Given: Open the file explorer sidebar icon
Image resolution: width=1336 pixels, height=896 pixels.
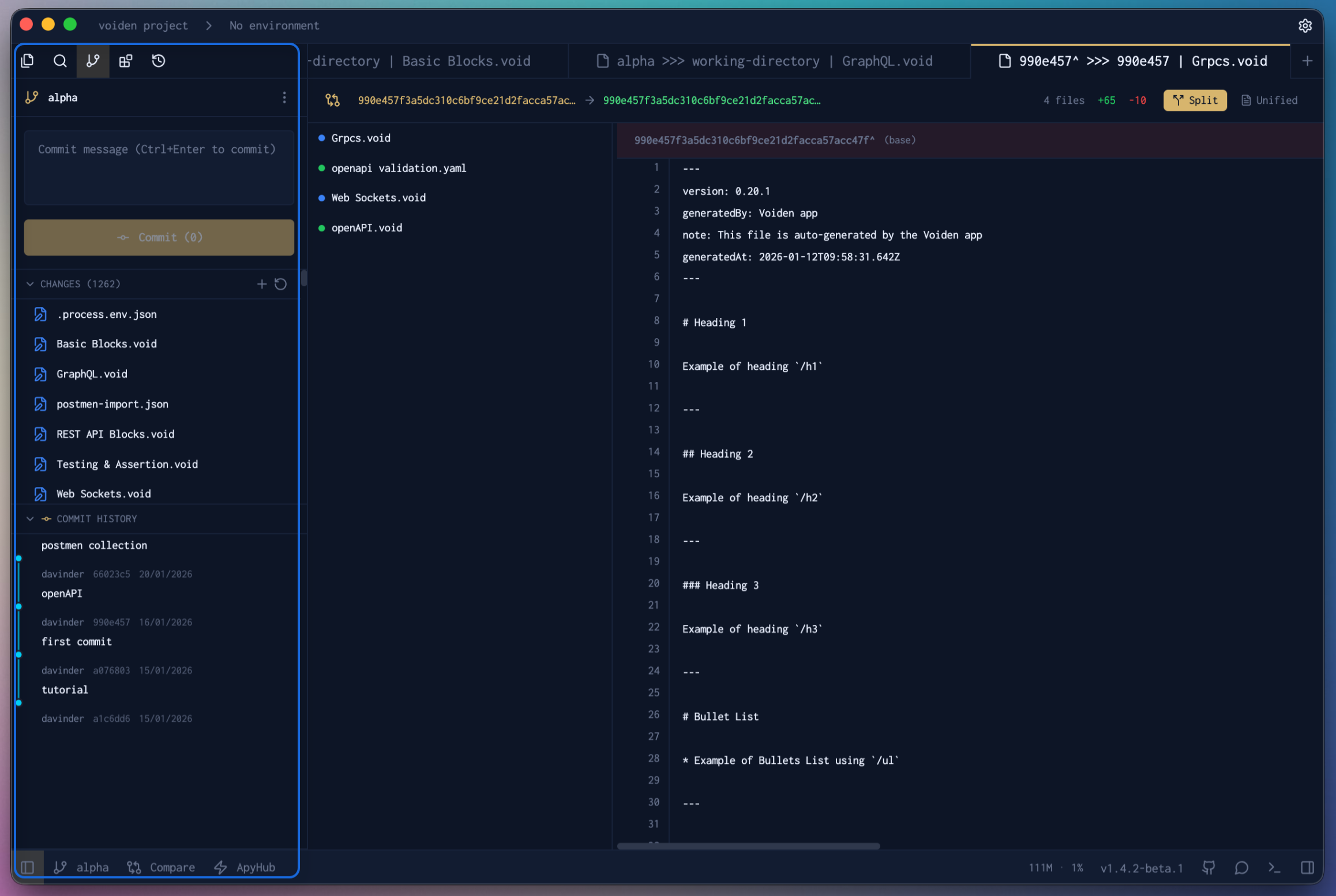Looking at the screenshot, I should (28, 61).
